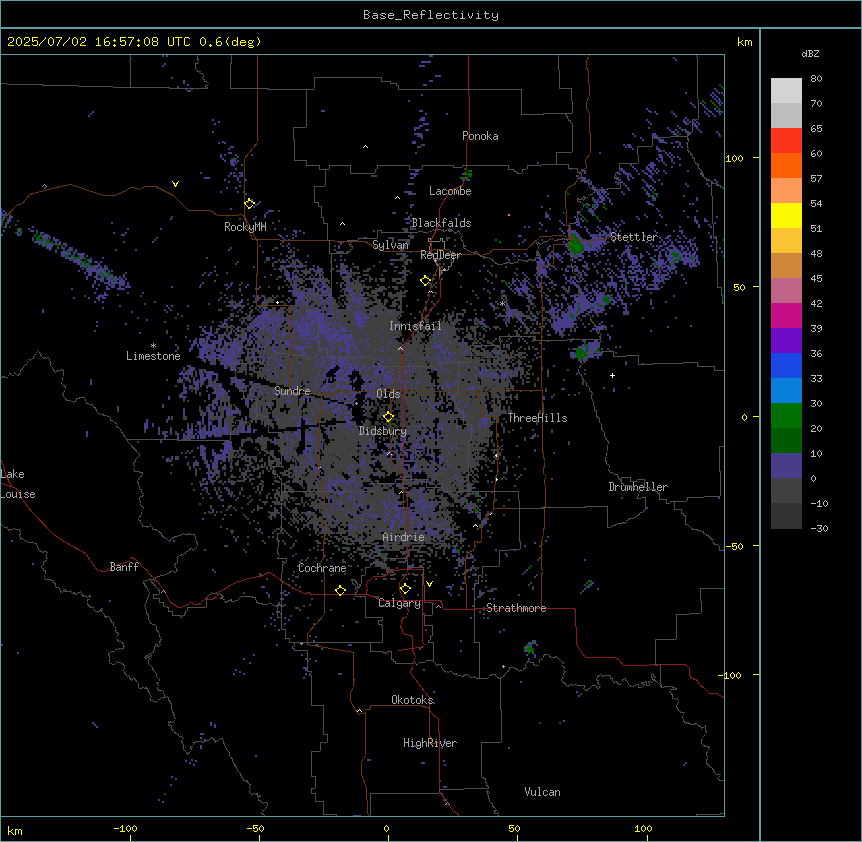This screenshot has width=862, height=842.
Task: Select the orange 57-60 dBZ legend swatch
Action: [x=786, y=166]
